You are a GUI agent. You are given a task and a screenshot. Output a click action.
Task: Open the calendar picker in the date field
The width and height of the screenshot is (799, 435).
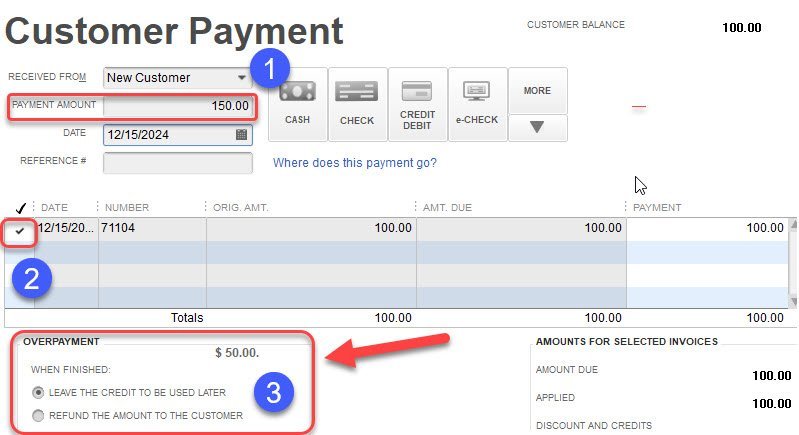(x=241, y=134)
